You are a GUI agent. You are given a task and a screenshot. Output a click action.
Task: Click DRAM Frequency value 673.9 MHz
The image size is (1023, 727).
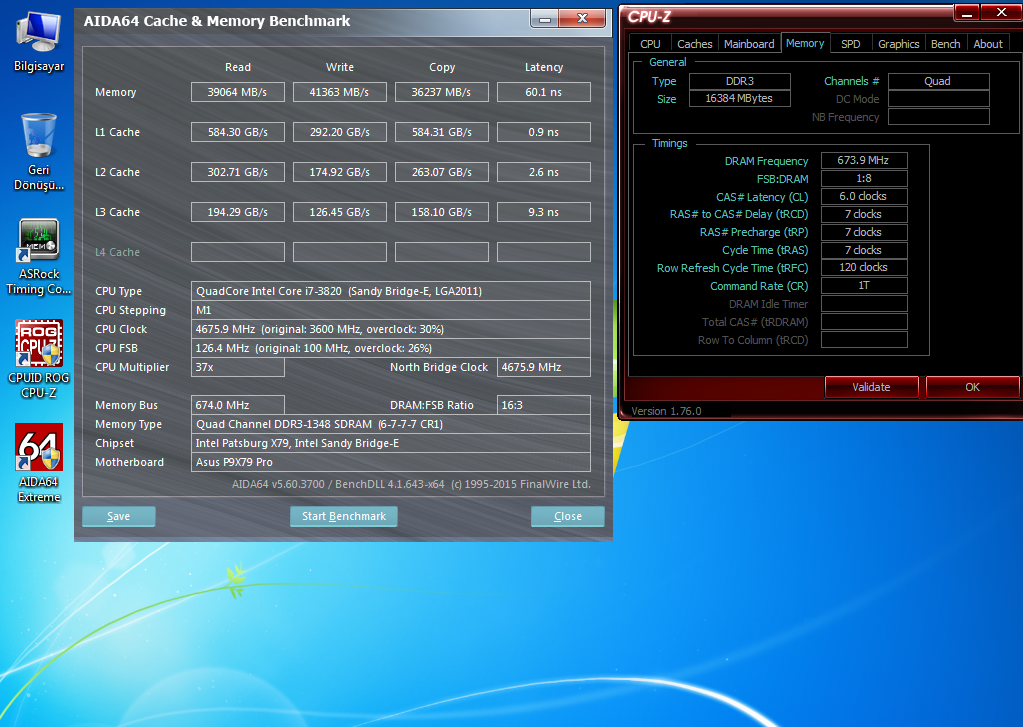(x=864, y=160)
